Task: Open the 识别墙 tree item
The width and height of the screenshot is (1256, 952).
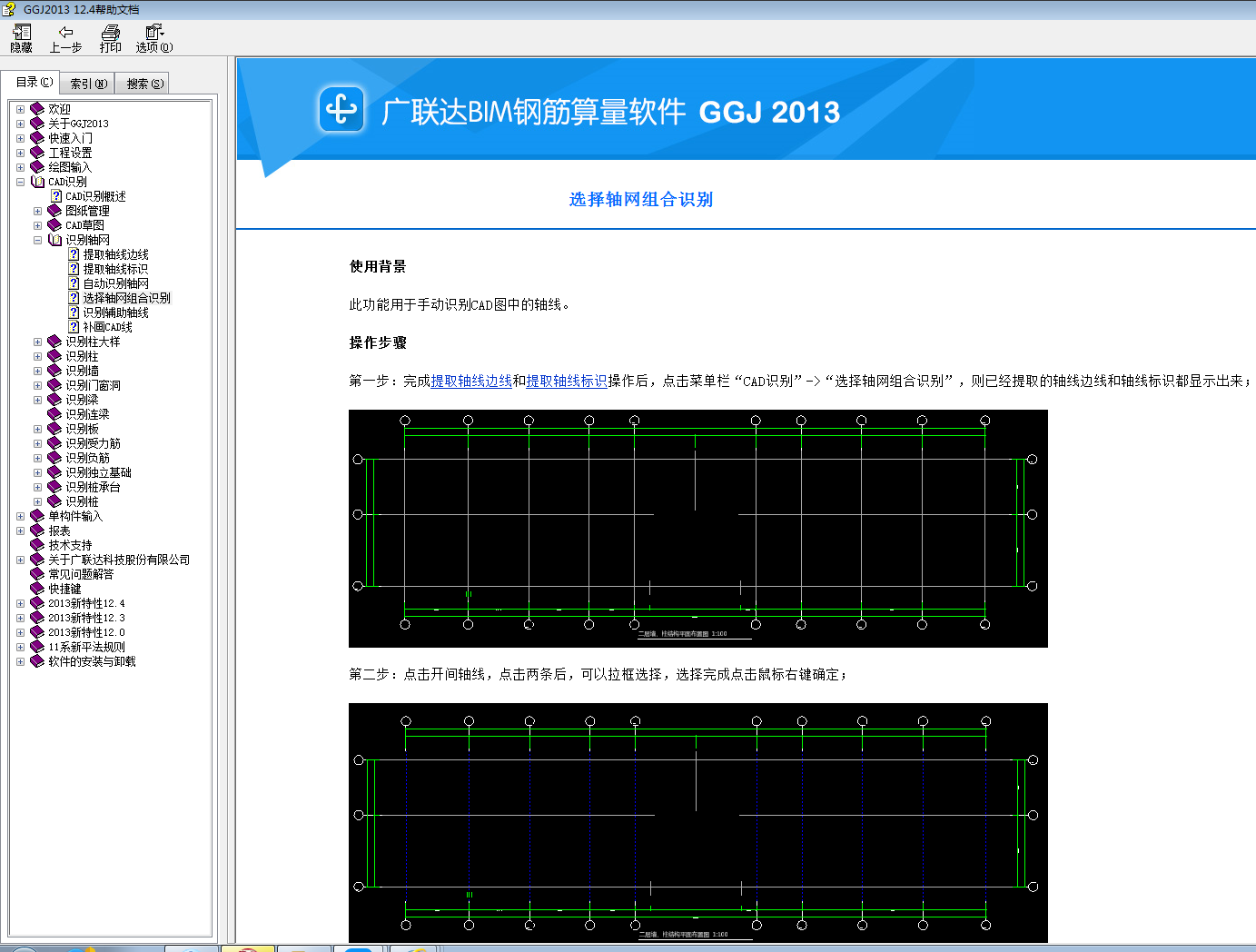Action: click(x=82, y=371)
